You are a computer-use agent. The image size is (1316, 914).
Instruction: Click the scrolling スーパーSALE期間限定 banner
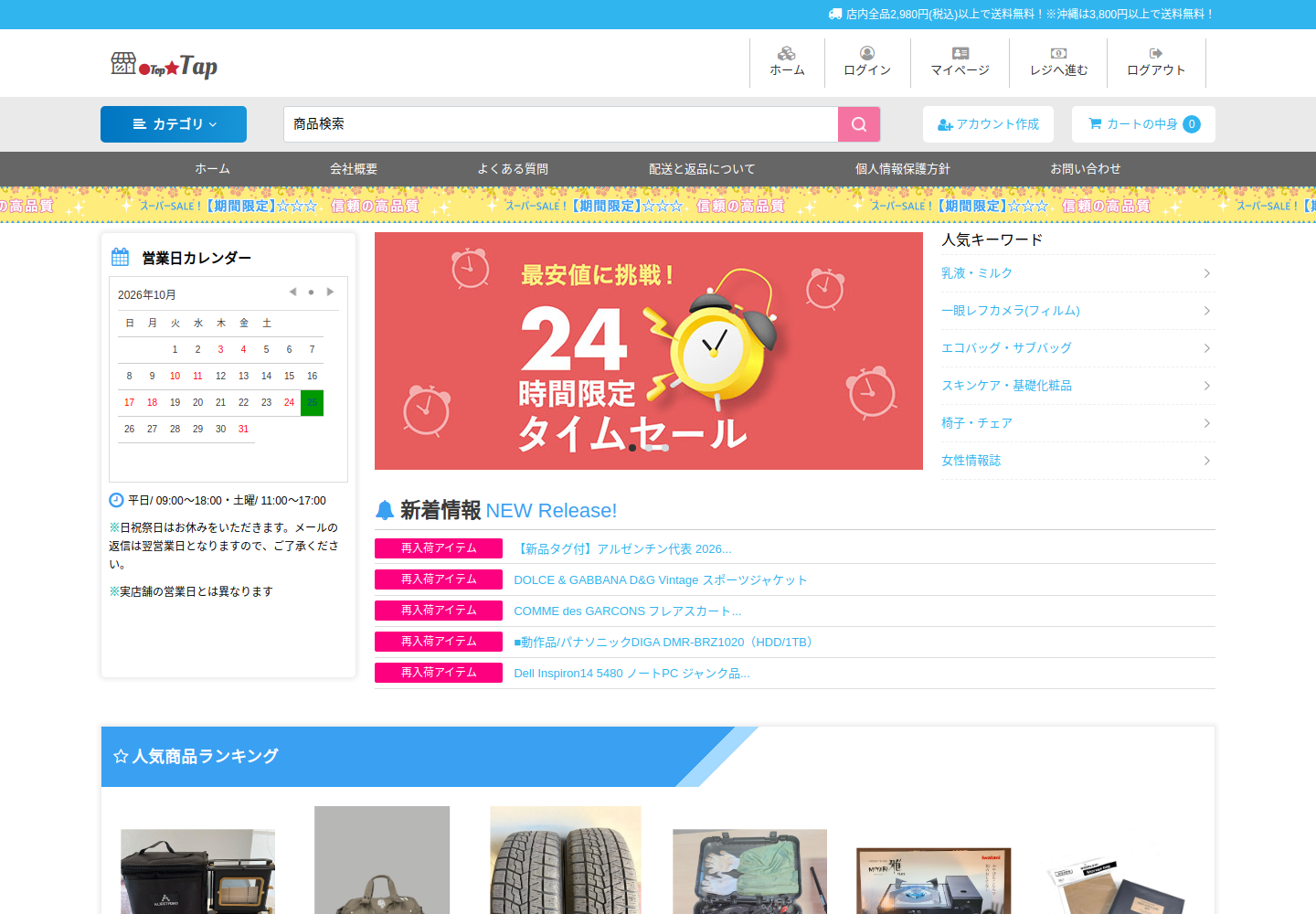tap(658, 206)
